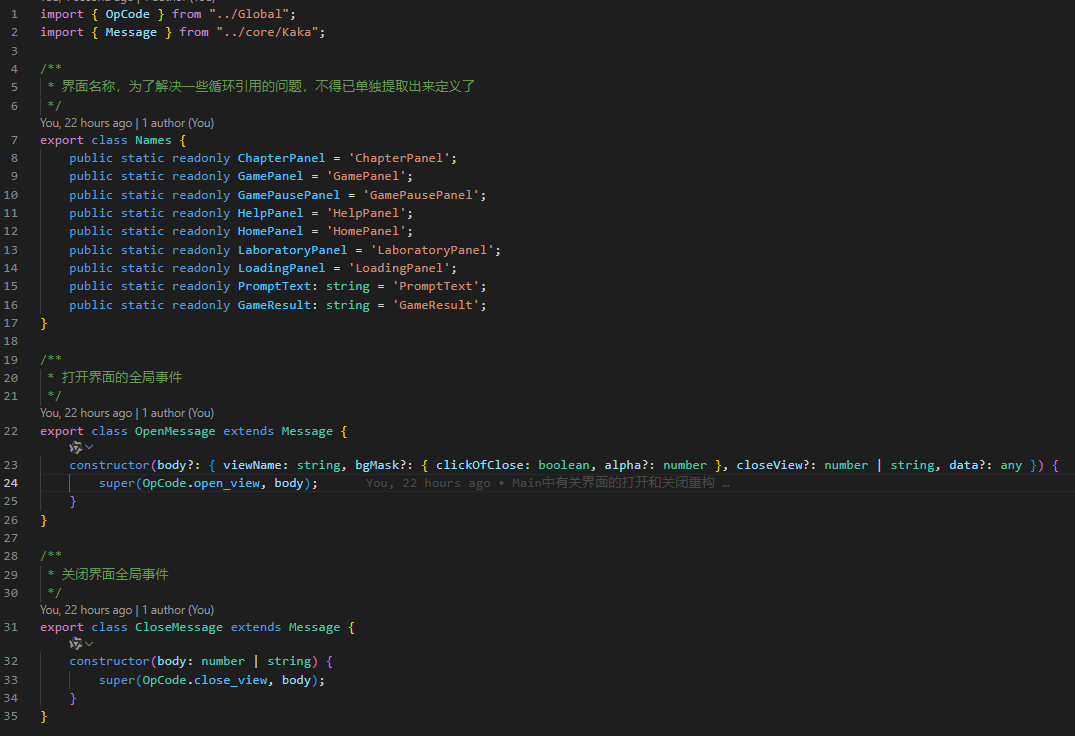Click the 'LaboratoryPanel' string literal on line 13
The height and width of the screenshot is (736, 1075).
[432, 249]
